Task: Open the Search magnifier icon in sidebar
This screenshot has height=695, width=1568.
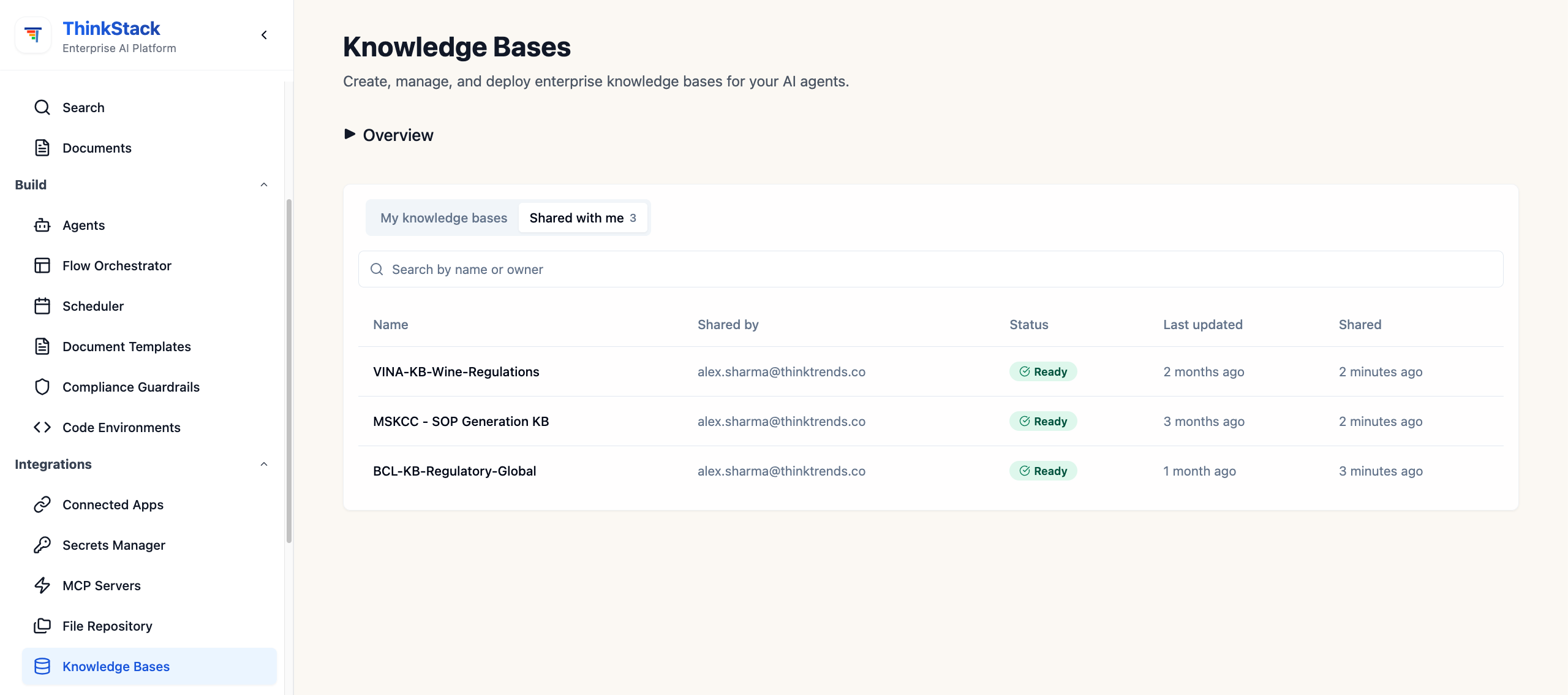Action: pos(42,107)
